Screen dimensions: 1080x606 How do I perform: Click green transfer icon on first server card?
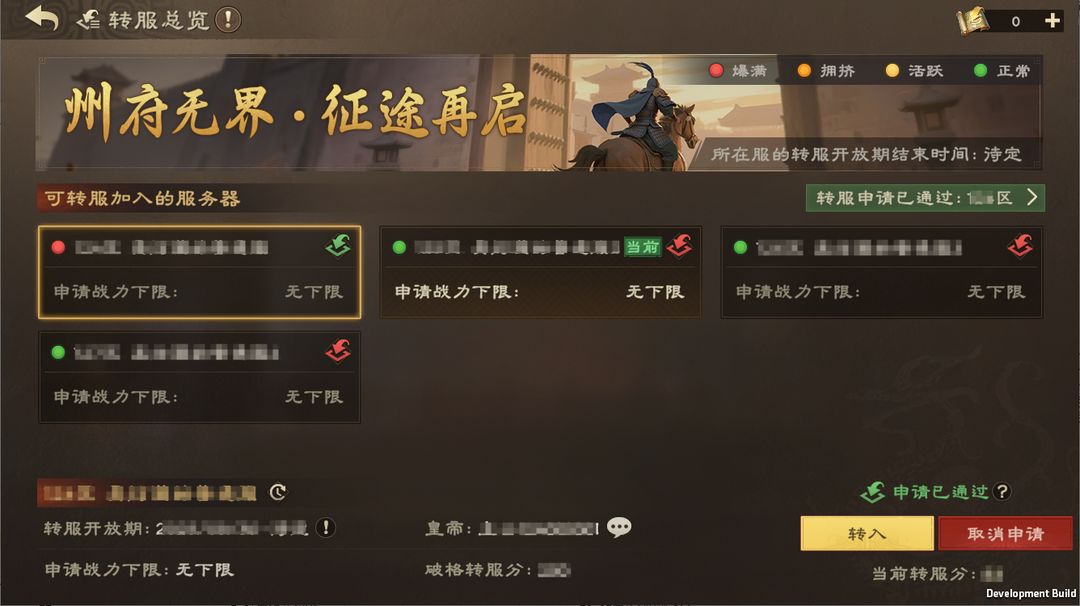pyautogui.click(x=338, y=245)
